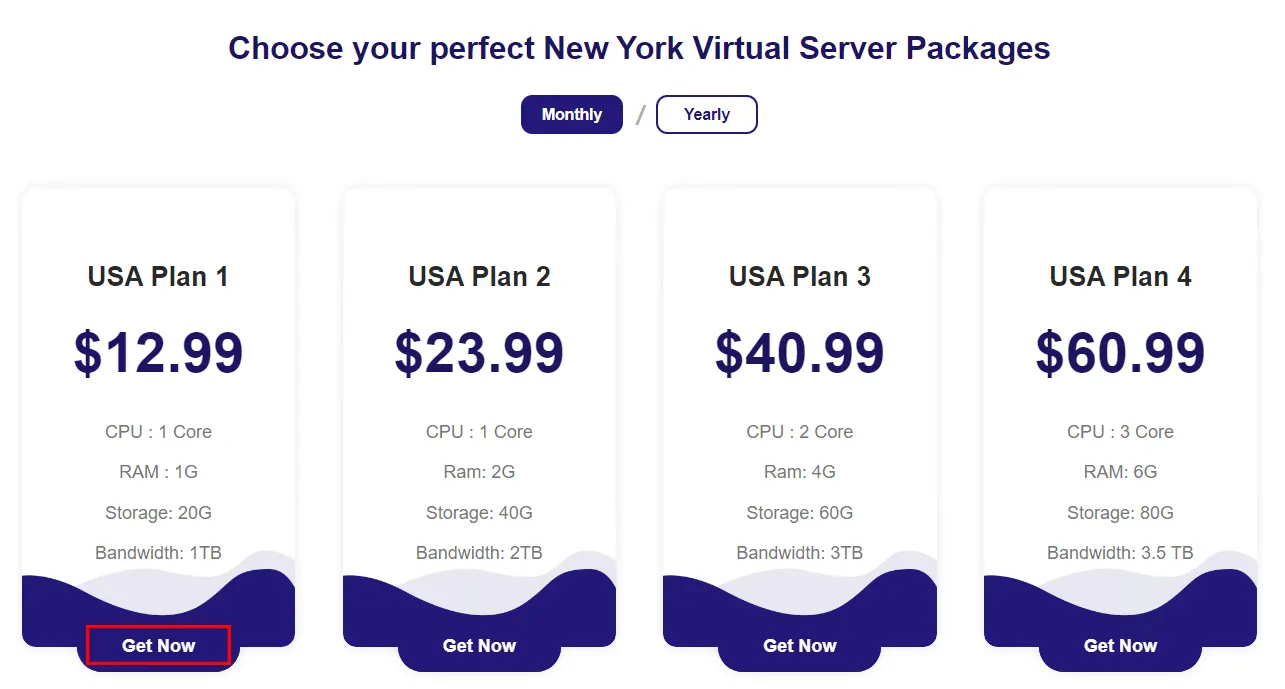Select the USA Plan 1 card title
This screenshot has height=689, width=1285.
tap(157, 276)
